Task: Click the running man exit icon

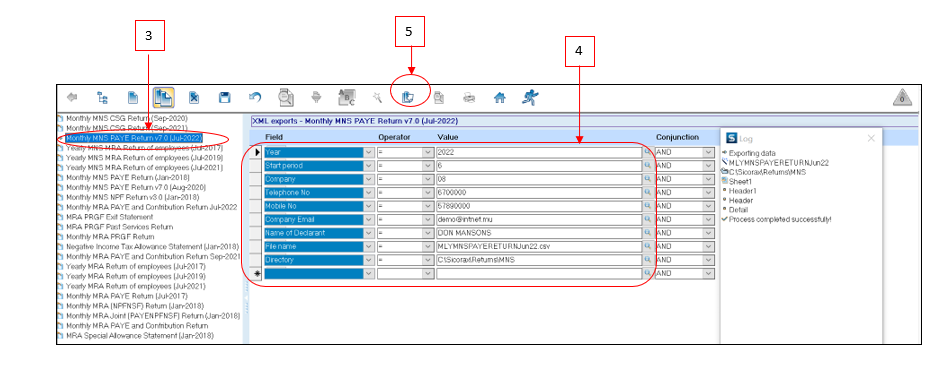Action: (530, 96)
